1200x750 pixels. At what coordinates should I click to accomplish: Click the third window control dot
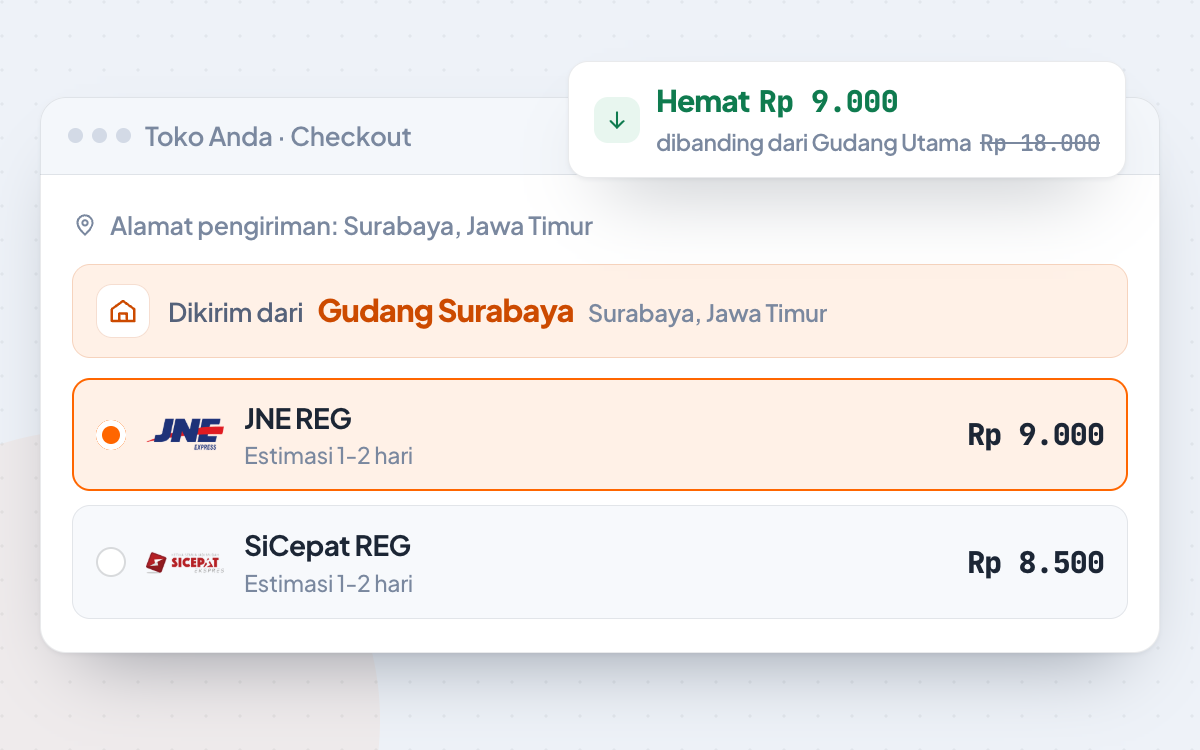pyautogui.click(x=124, y=136)
